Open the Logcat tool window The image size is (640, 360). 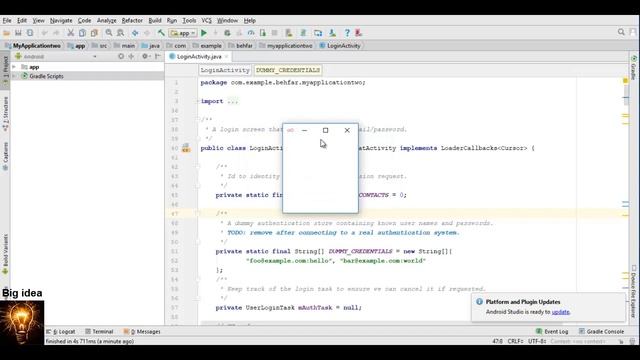coord(61,331)
